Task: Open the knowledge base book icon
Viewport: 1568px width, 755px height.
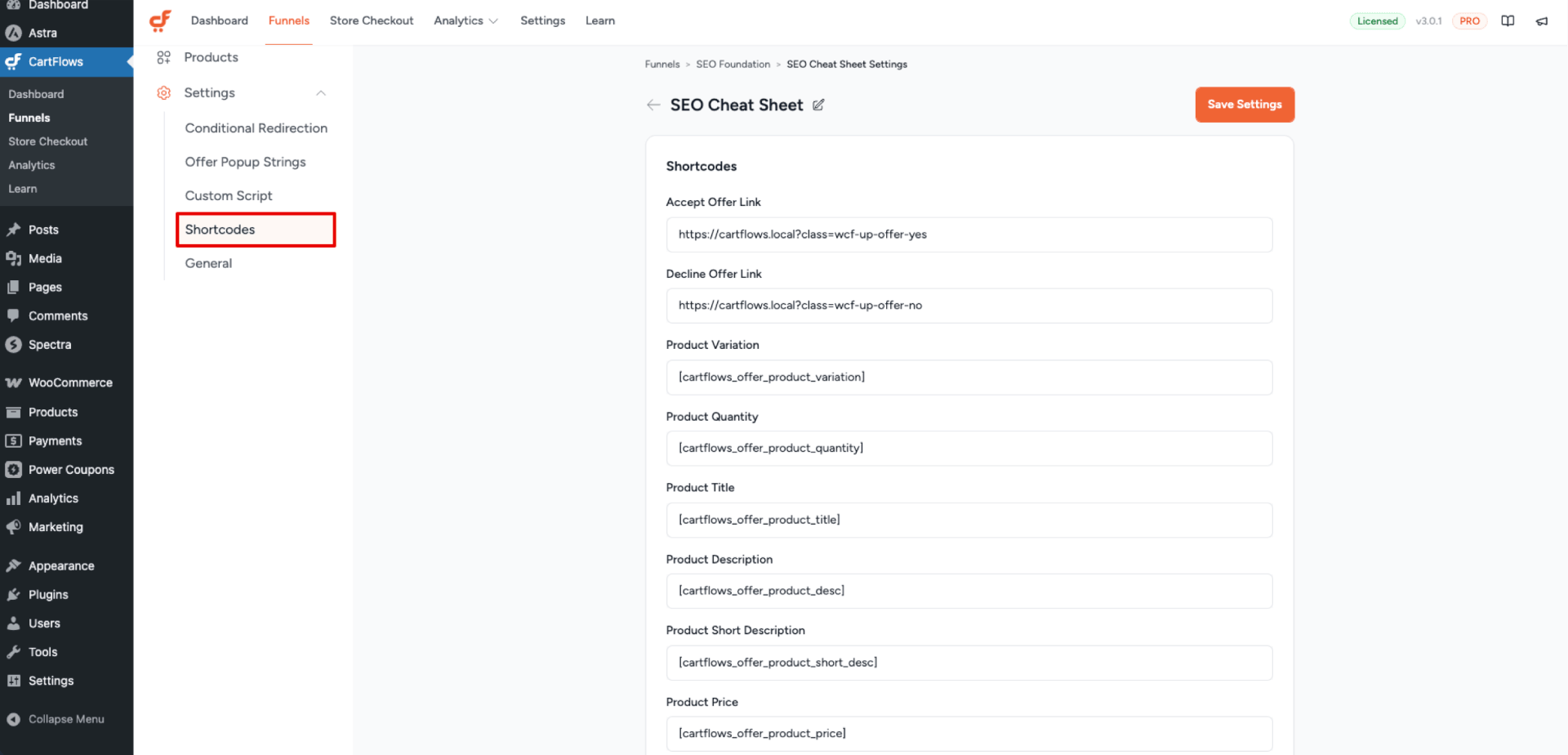Action: [x=1508, y=21]
